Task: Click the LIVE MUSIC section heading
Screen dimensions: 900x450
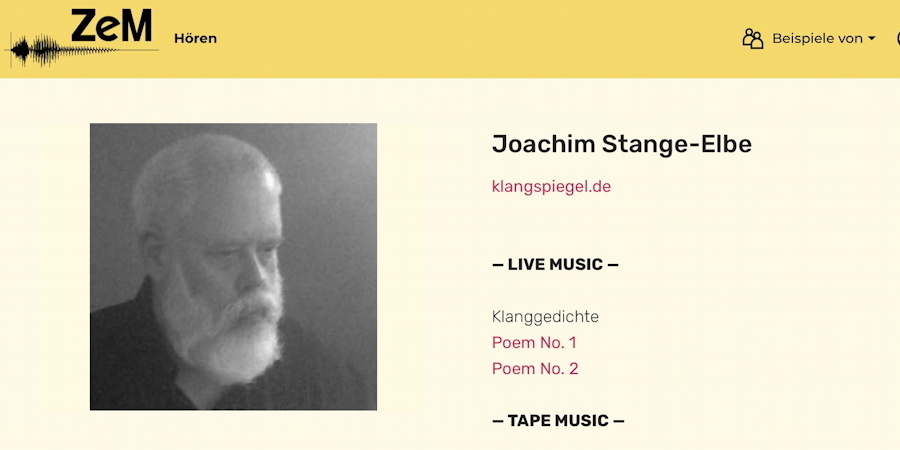Action: pos(555,265)
